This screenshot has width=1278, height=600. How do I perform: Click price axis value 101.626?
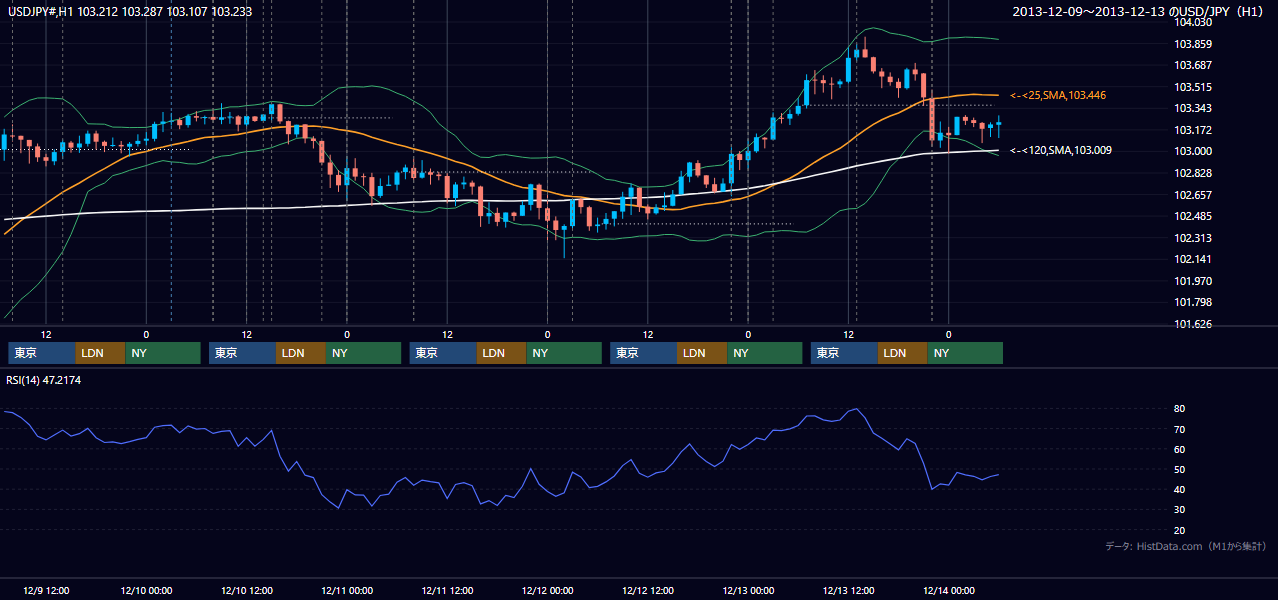pos(1193,324)
